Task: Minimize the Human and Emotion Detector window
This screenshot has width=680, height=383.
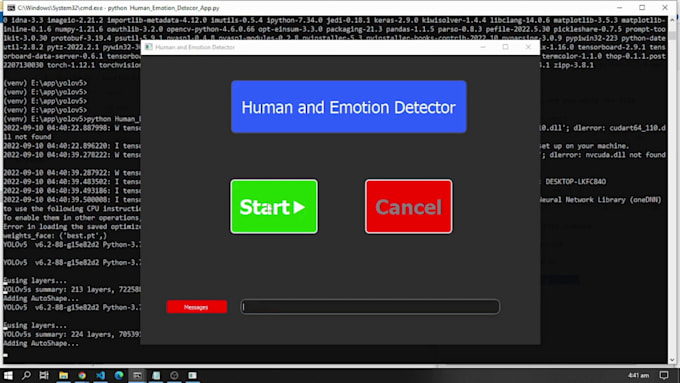Action: [x=483, y=47]
